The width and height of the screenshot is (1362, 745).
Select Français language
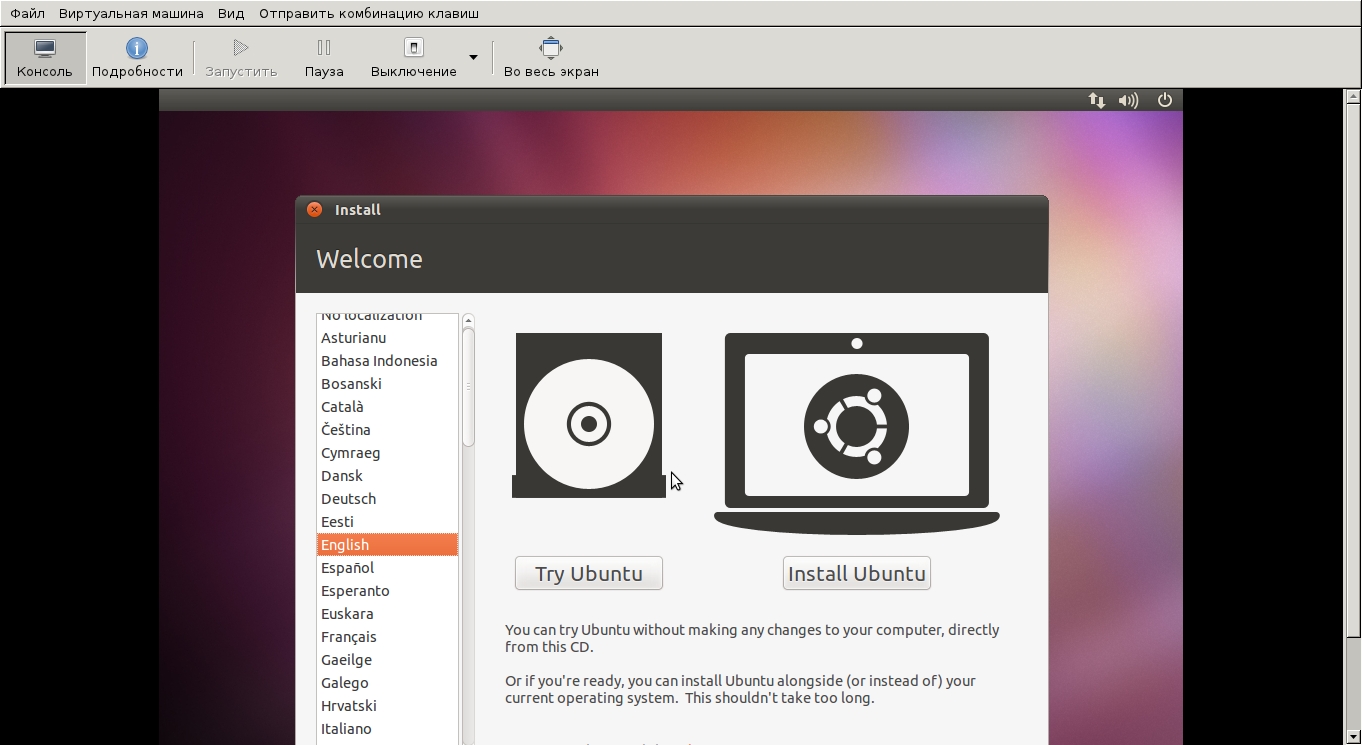tap(387, 637)
